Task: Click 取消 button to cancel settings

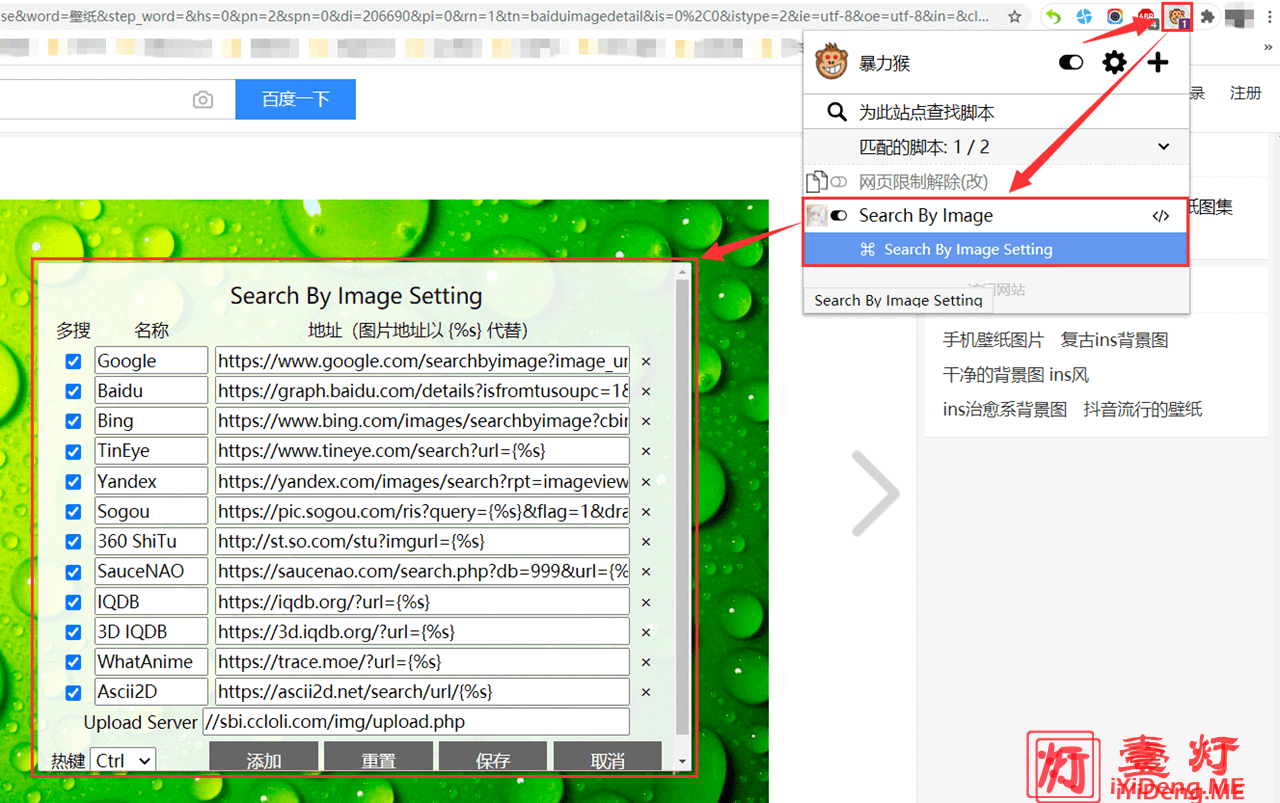Action: [x=607, y=757]
